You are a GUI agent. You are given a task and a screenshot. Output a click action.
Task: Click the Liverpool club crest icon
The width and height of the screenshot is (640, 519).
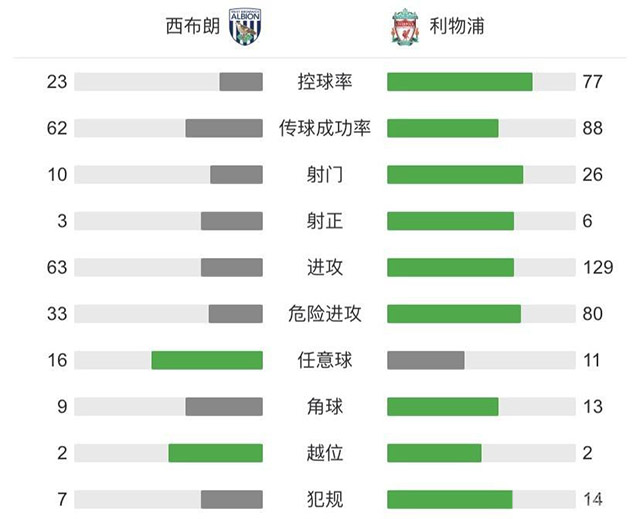[400, 26]
